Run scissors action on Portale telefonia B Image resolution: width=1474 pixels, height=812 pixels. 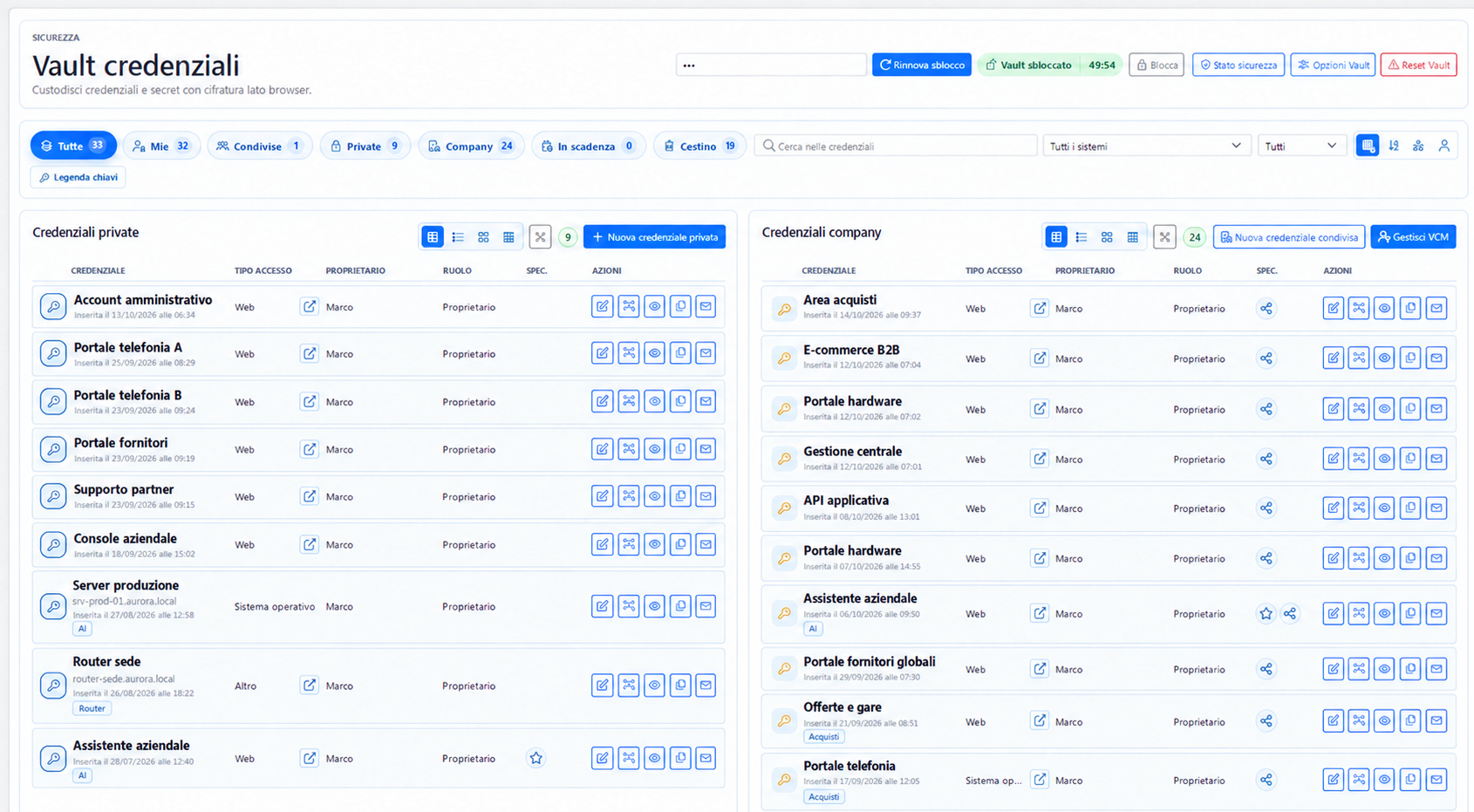[628, 401]
